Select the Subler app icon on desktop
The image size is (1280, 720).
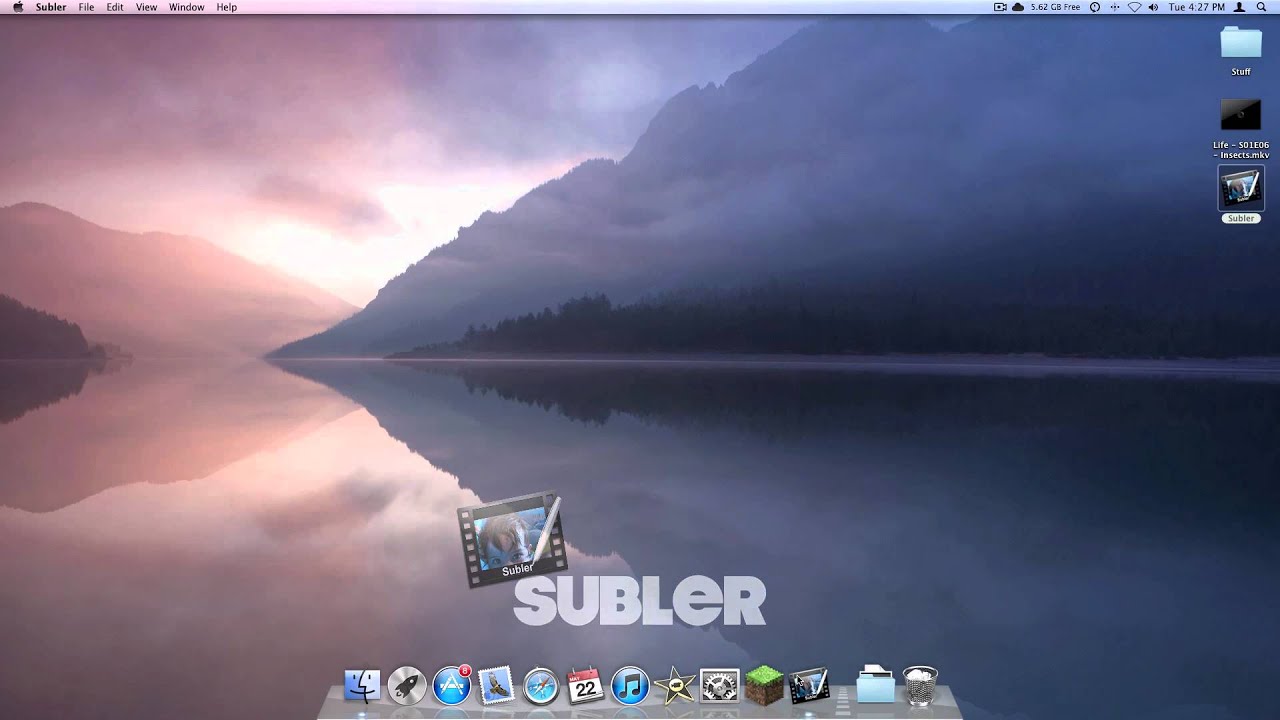[x=1241, y=194]
